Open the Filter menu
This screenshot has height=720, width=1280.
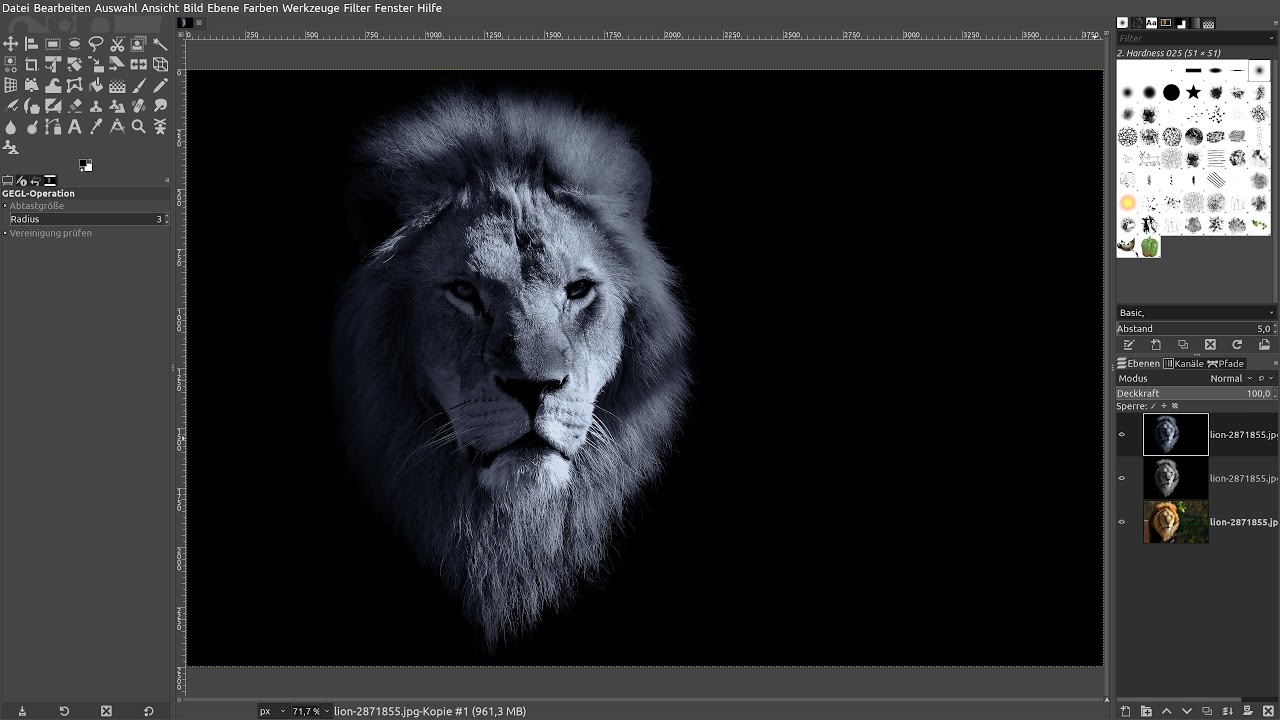point(355,8)
